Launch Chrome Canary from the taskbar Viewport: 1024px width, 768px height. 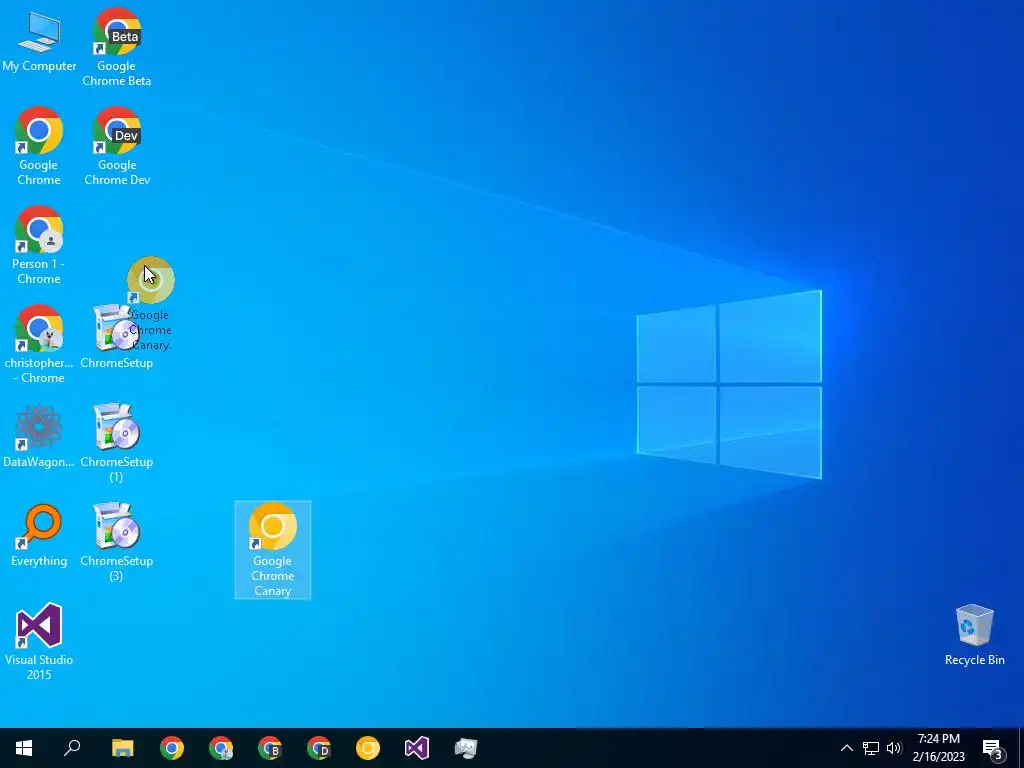[x=368, y=748]
